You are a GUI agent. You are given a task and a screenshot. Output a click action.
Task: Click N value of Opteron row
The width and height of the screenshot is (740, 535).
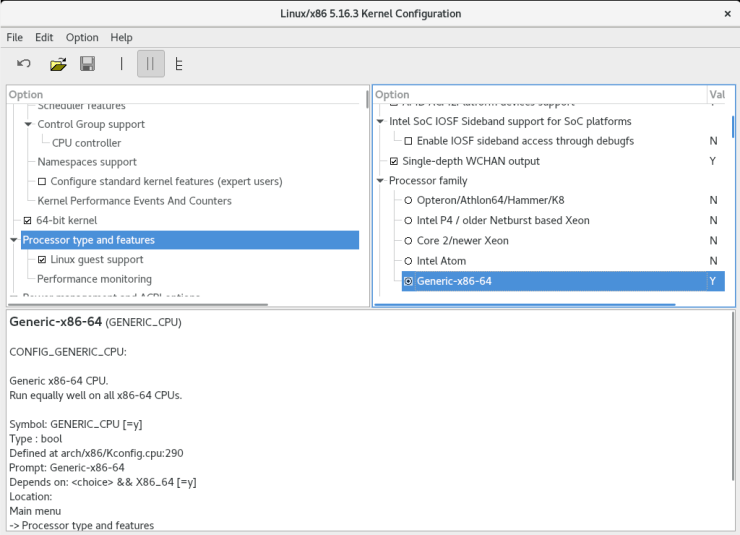[x=713, y=201]
